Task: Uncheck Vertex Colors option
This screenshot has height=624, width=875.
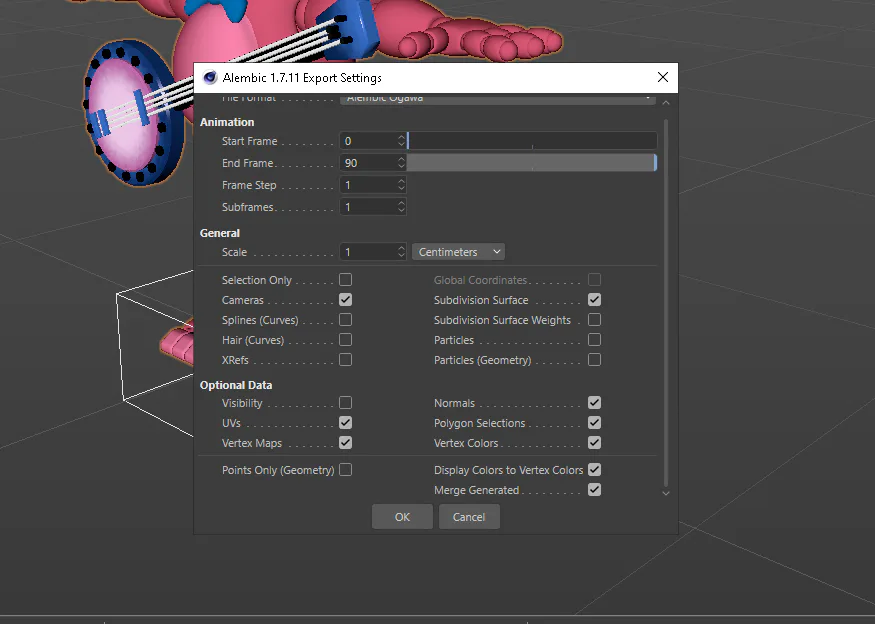Action: tap(594, 443)
